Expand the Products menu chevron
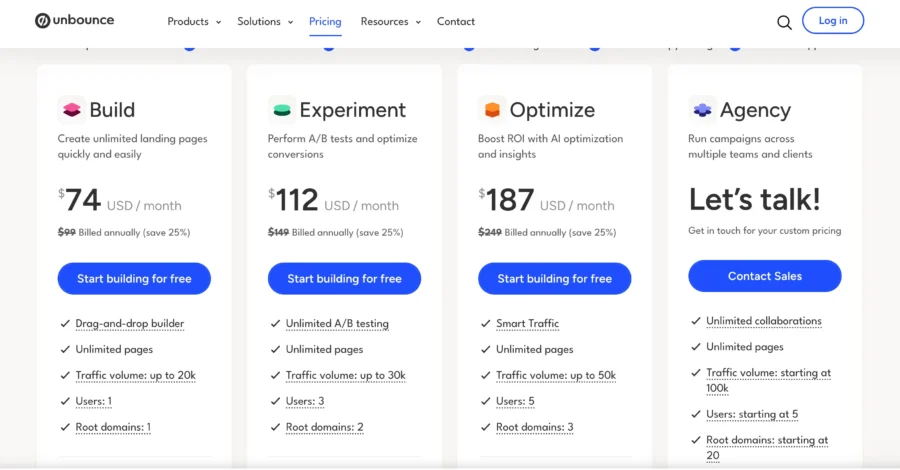 coord(218,22)
